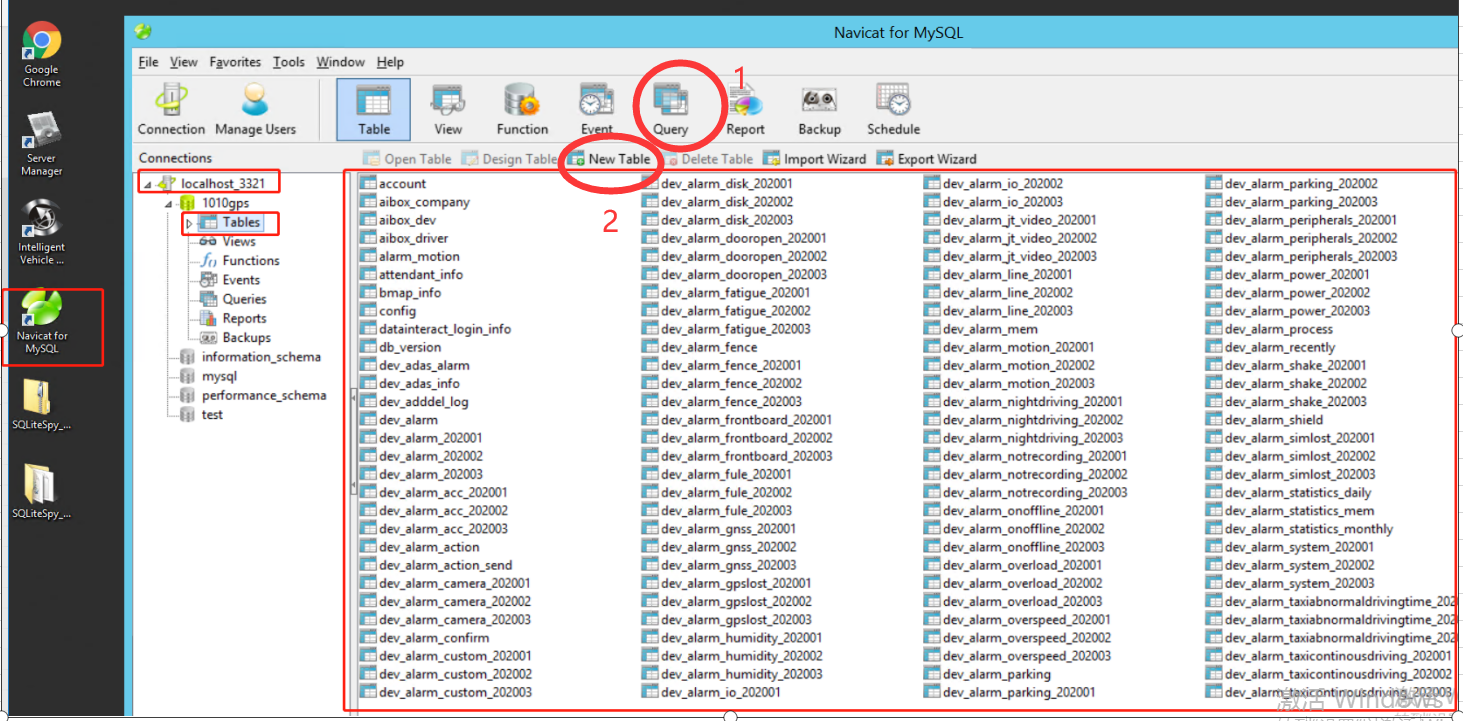Image resolution: width=1463 pixels, height=721 pixels.
Task: Click the Export Wizard button
Action: tap(926, 158)
